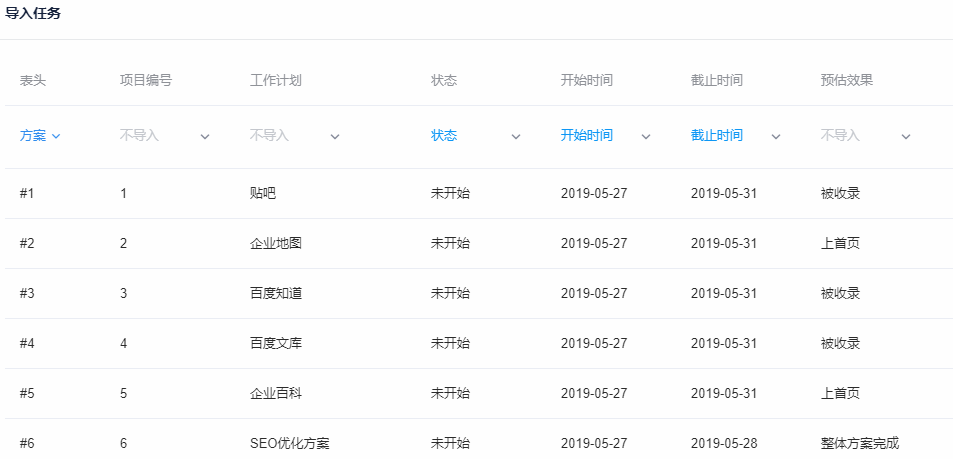The width and height of the screenshot is (953, 459).
Task: Click the 预估效果 column header
Action: pos(847,80)
